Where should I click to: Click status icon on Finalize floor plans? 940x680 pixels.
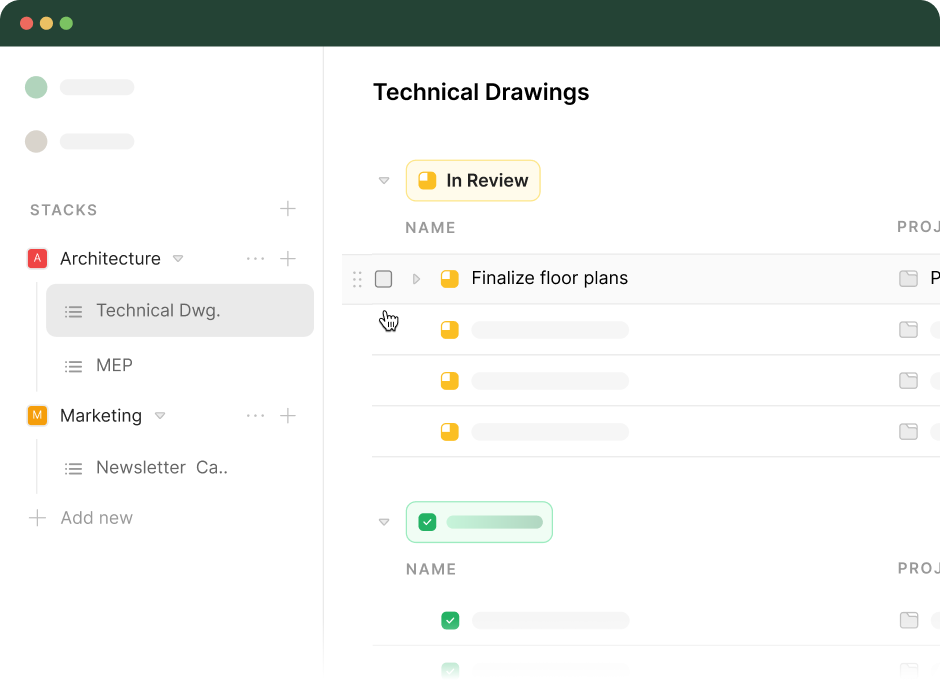point(450,279)
